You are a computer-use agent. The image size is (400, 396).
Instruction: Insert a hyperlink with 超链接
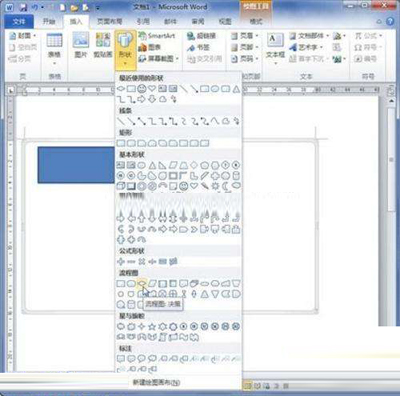tap(202, 36)
